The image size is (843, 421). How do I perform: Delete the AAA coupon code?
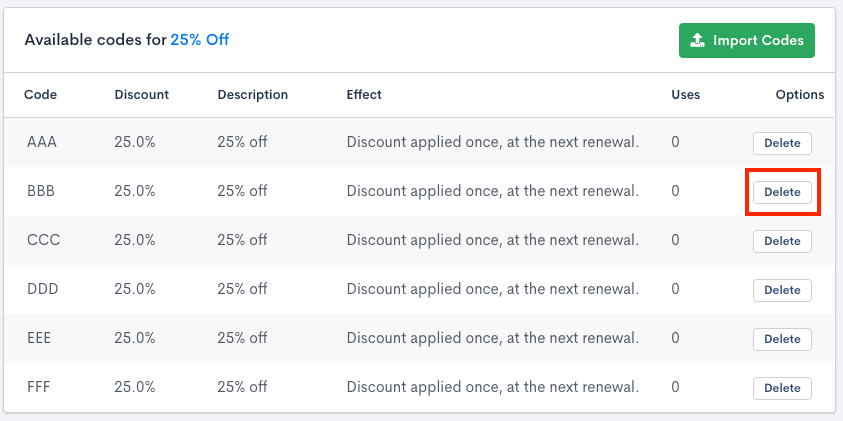[782, 143]
